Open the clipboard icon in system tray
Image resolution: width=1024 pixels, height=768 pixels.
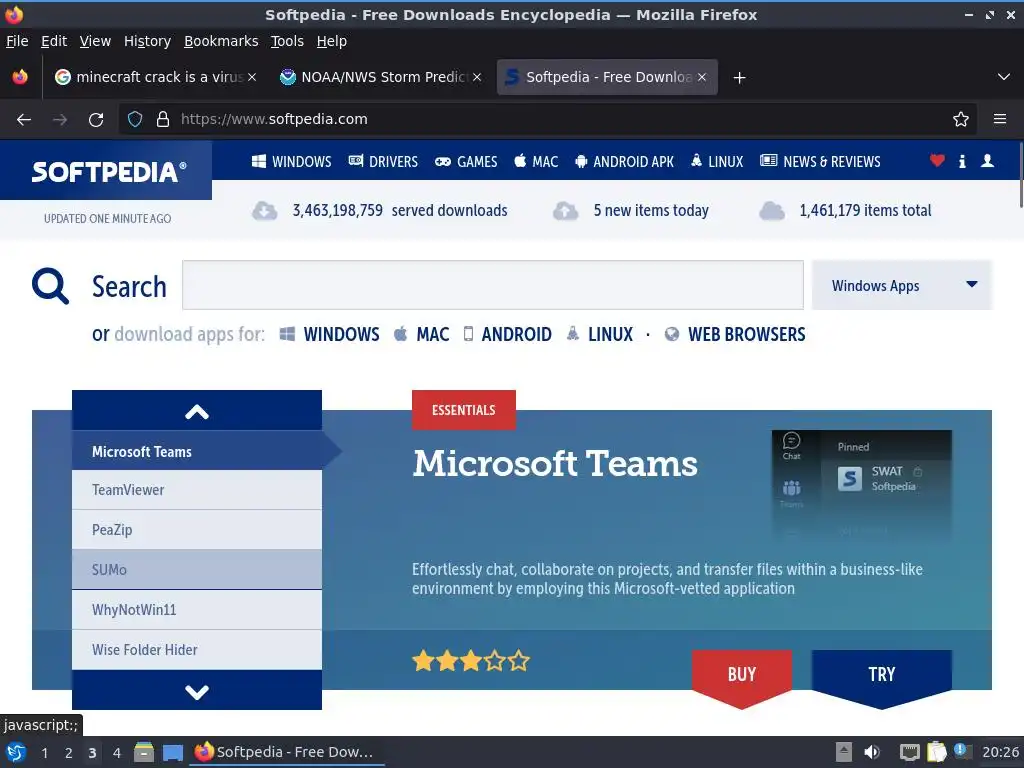(x=936, y=752)
